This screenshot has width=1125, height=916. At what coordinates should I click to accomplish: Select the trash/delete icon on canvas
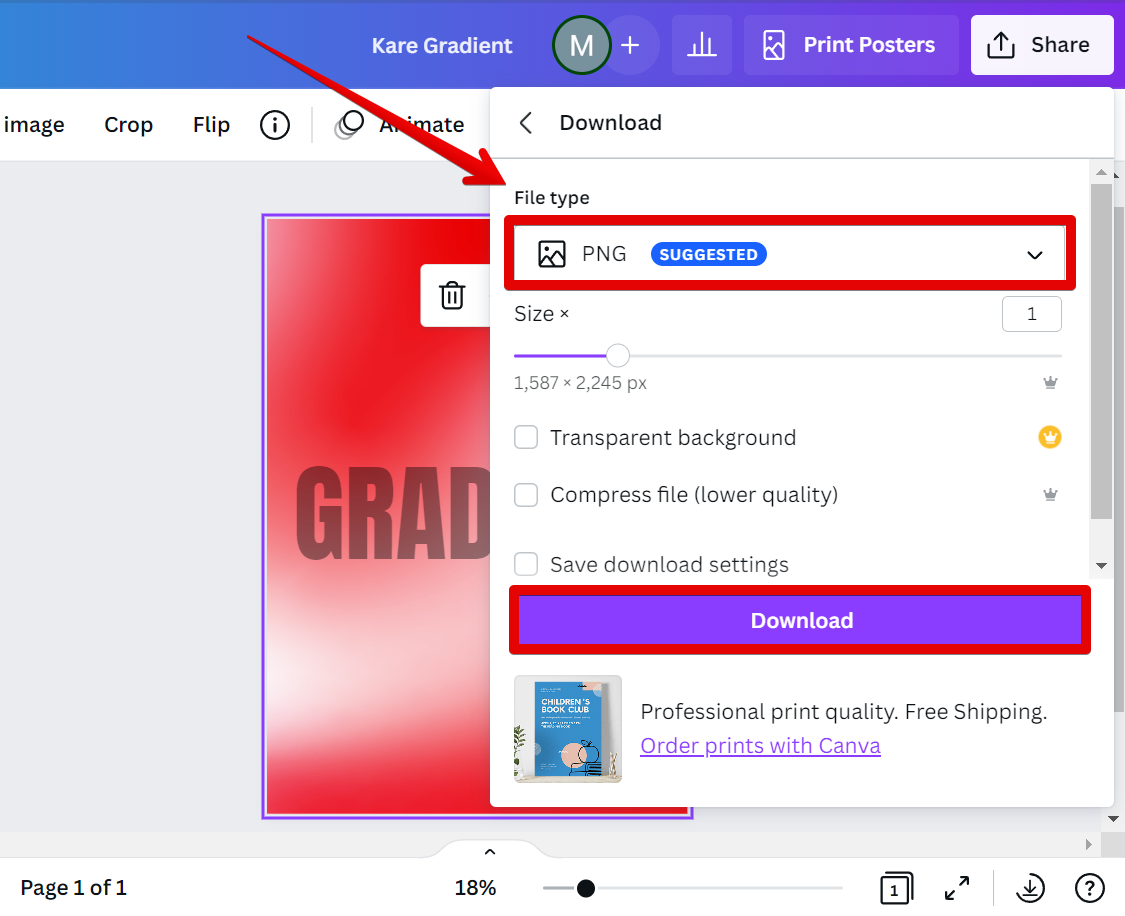tap(453, 295)
